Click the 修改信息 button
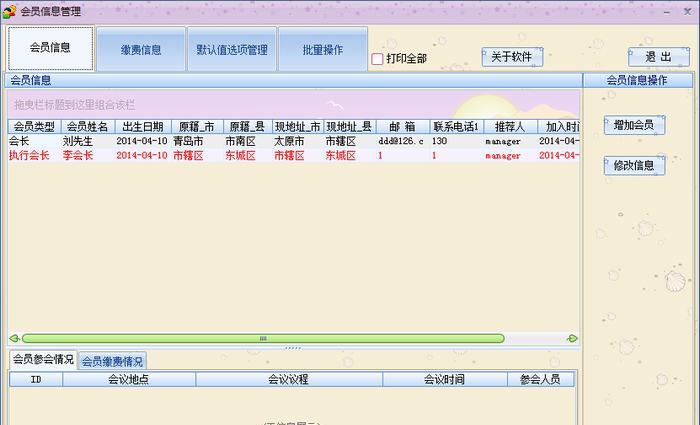 [634, 165]
